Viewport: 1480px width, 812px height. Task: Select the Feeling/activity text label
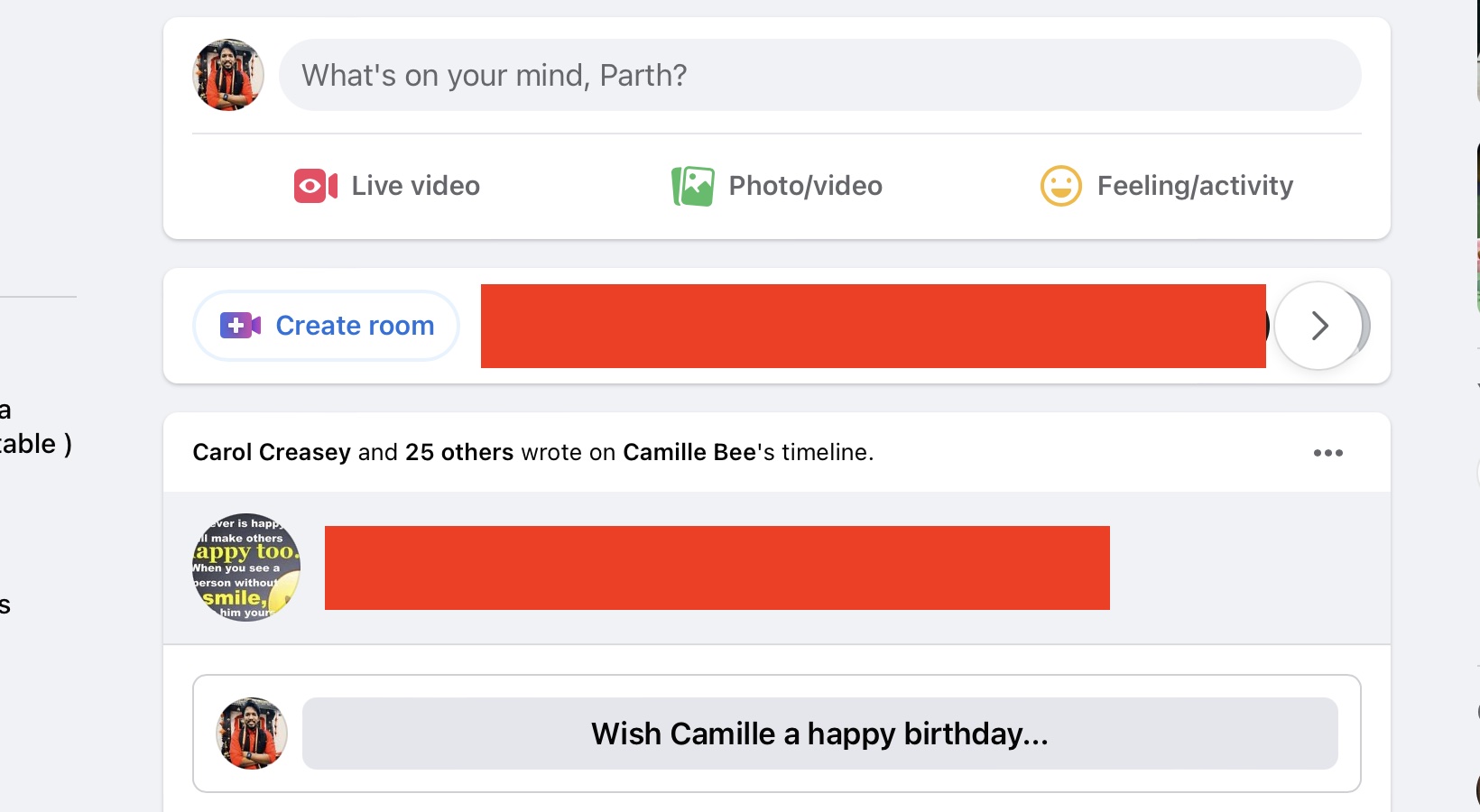(1195, 186)
